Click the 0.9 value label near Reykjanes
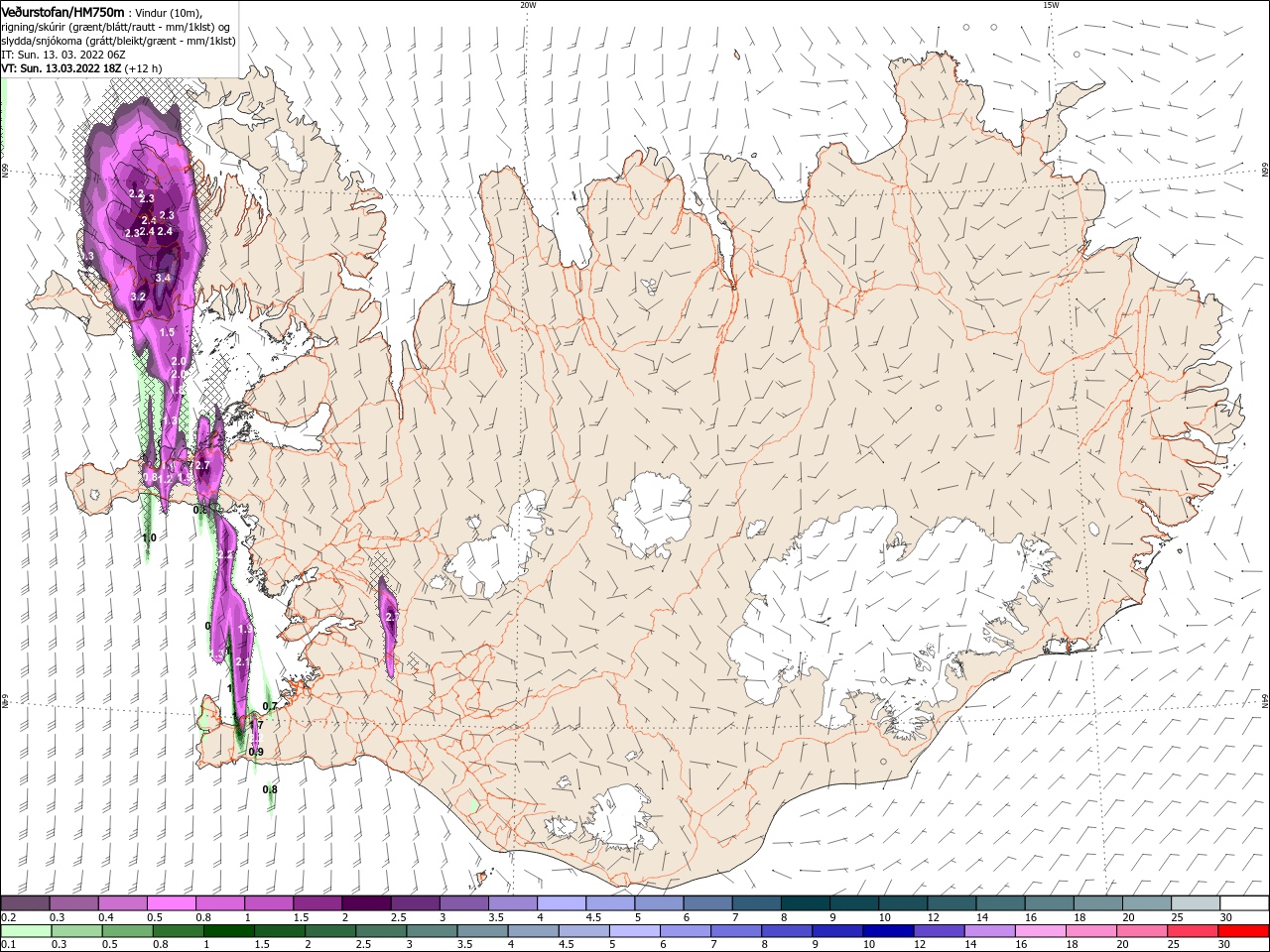The width and height of the screenshot is (1270, 952). (256, 752)
